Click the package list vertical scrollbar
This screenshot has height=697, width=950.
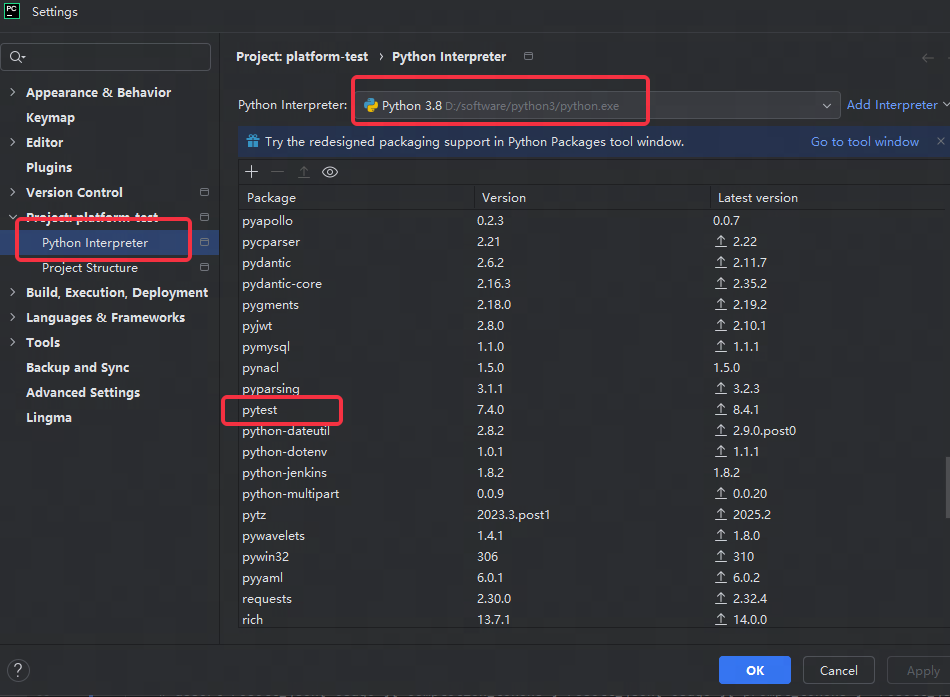(x=947, y=488)
